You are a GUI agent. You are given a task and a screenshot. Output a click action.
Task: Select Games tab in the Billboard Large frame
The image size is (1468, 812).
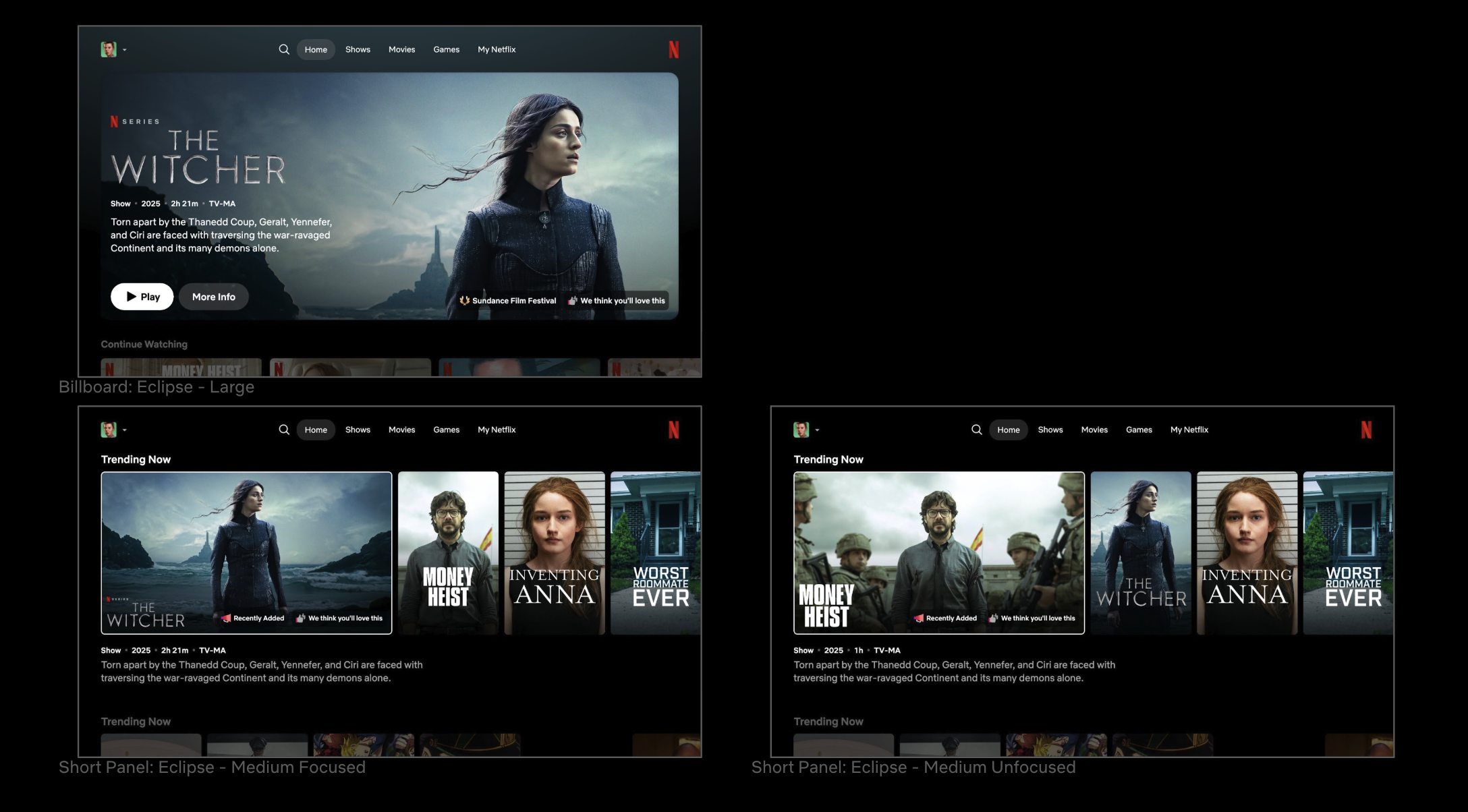click(x=446, y=49)
